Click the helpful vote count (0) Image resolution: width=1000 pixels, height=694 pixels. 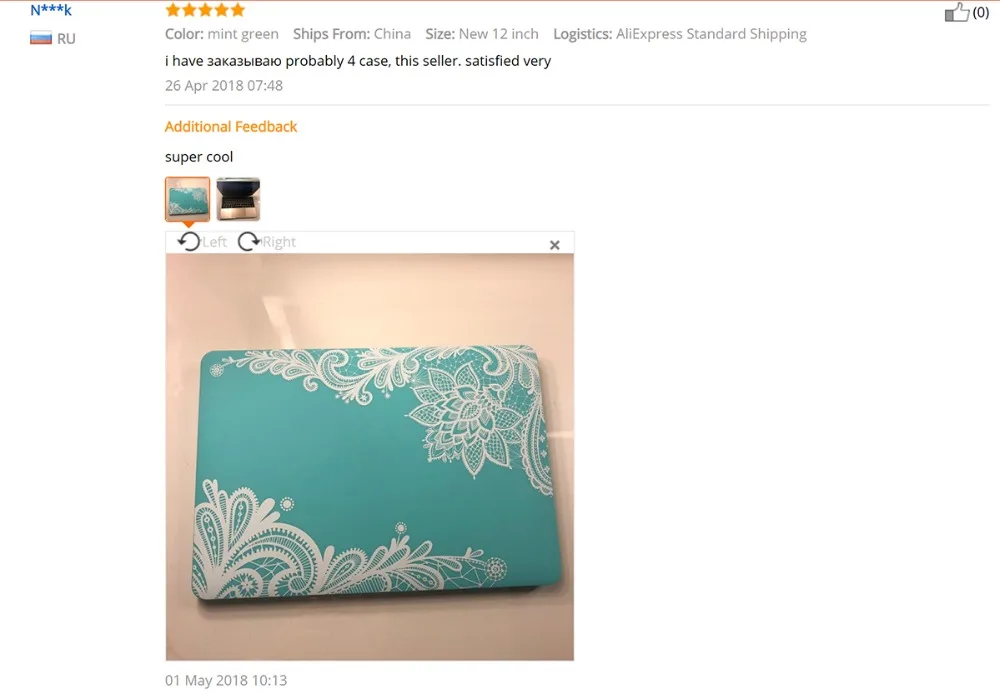click(x=981, y=12)
